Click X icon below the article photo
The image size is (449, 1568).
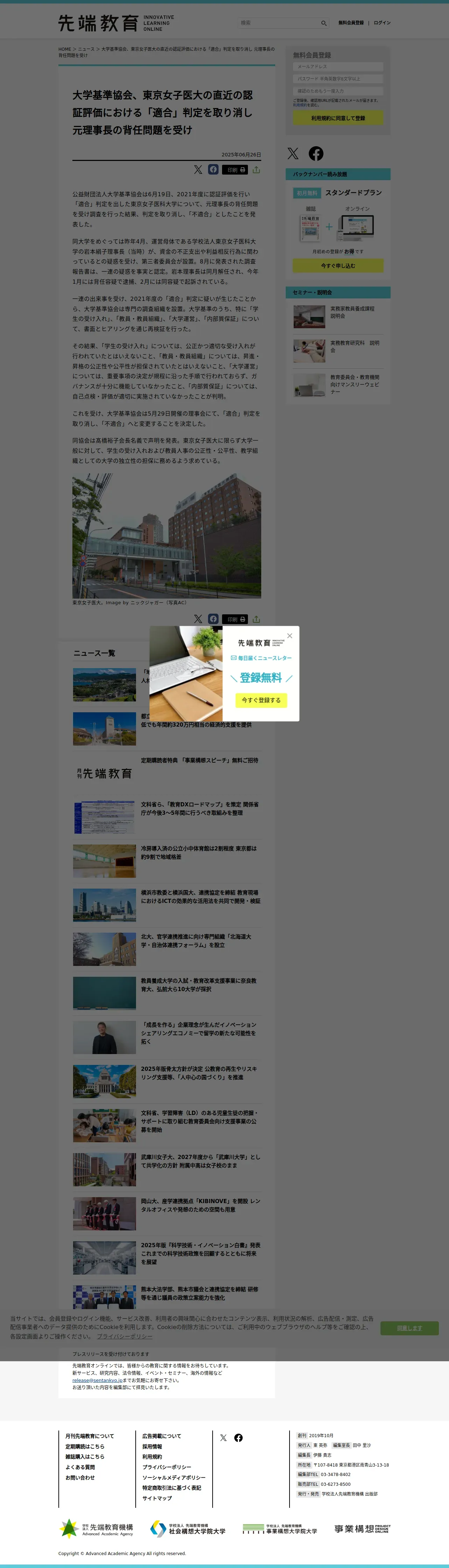point(198,619)
